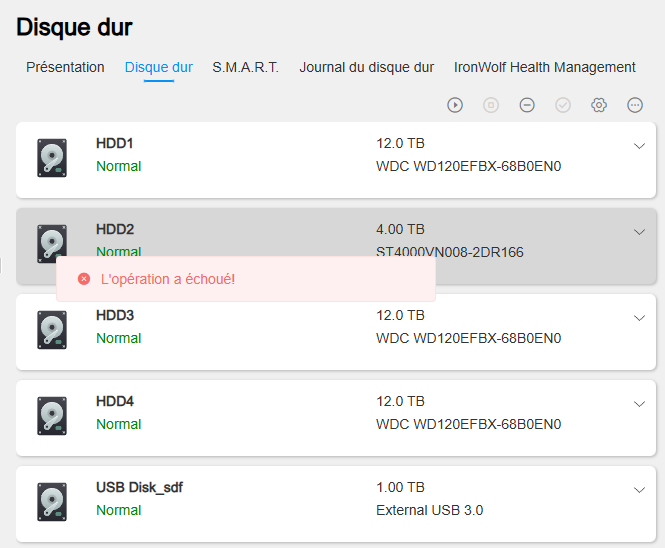Click the Disque dur page heading
665x548 pixels.
pyautogui.click(x=74, y=27)
